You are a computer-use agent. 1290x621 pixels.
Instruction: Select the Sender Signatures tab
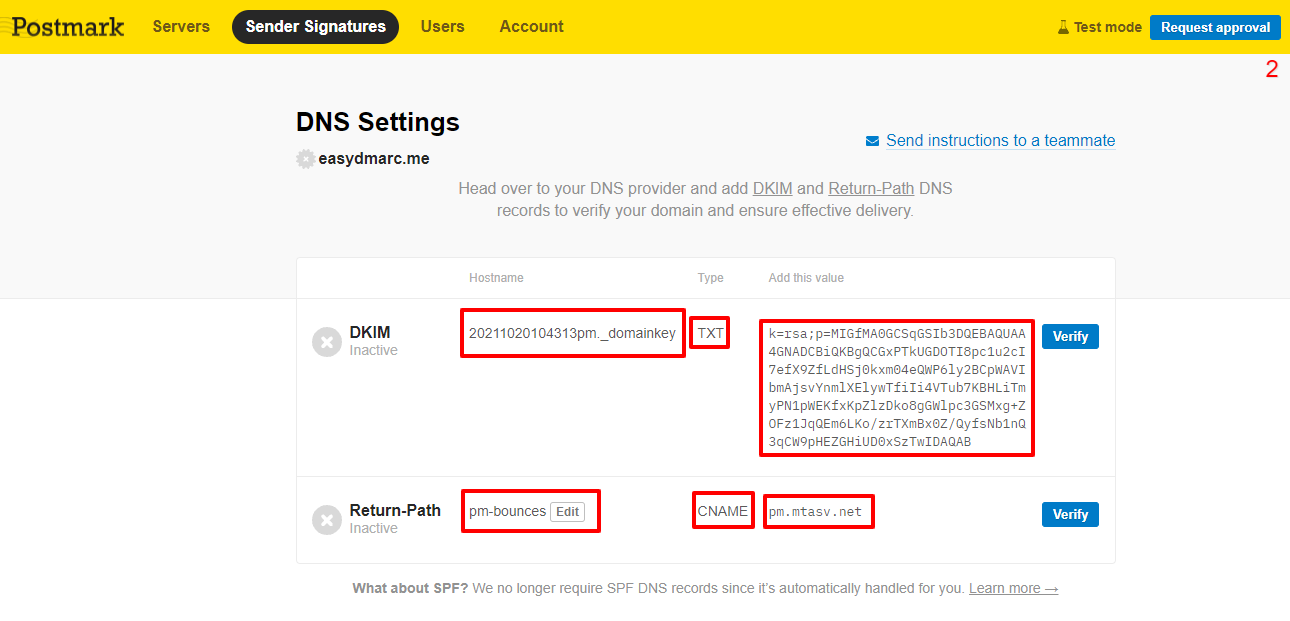315,27
